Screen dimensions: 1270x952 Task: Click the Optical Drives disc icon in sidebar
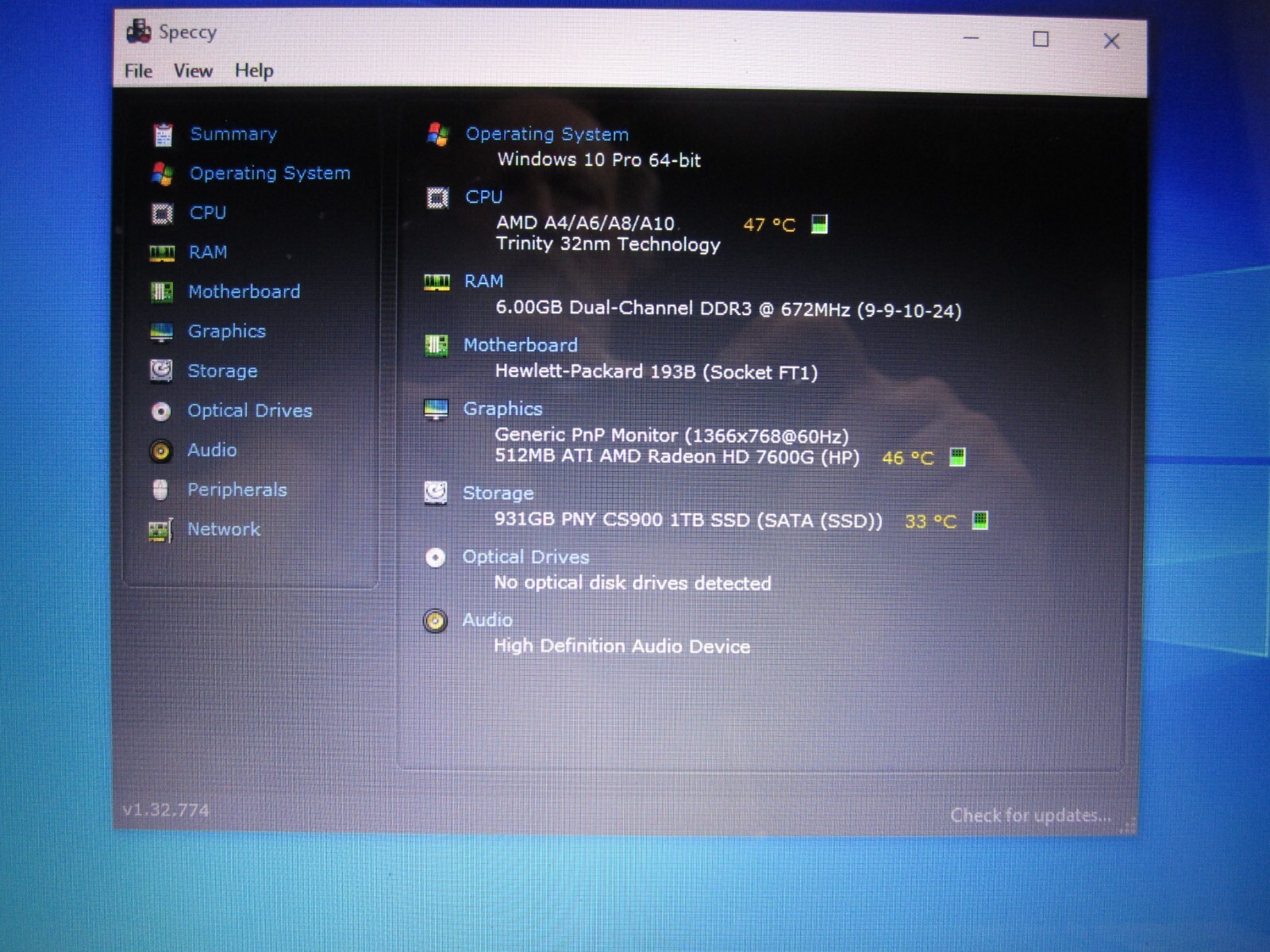click(x=161, y=411)
